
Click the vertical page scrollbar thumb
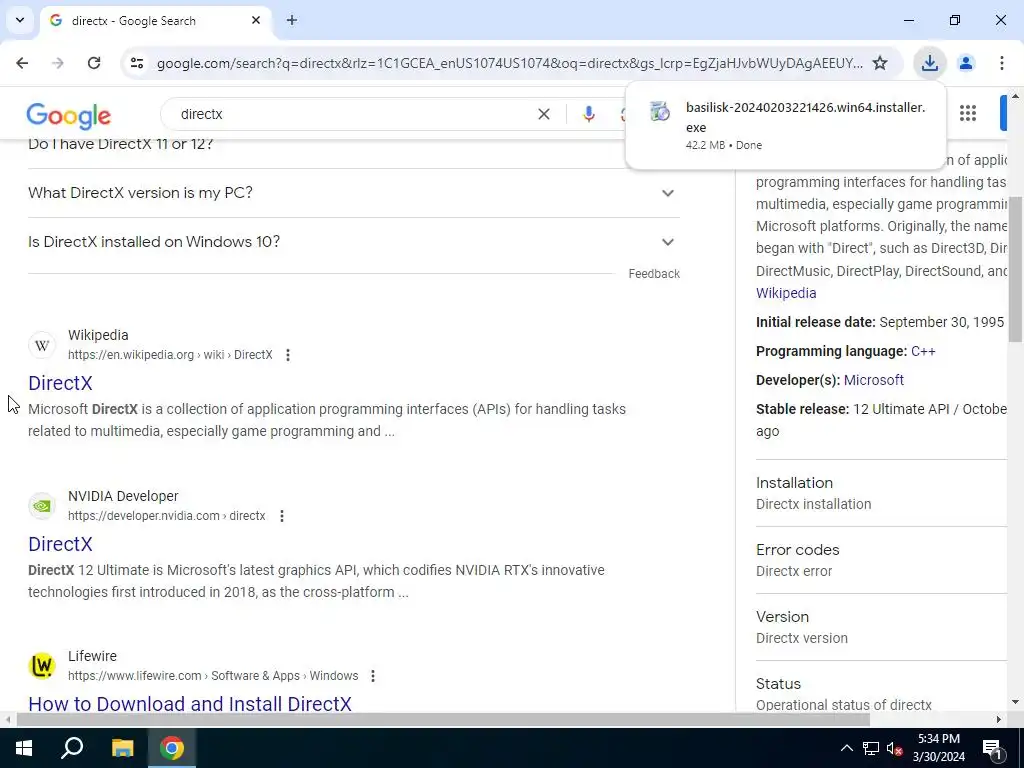[x=1016, y=268]
